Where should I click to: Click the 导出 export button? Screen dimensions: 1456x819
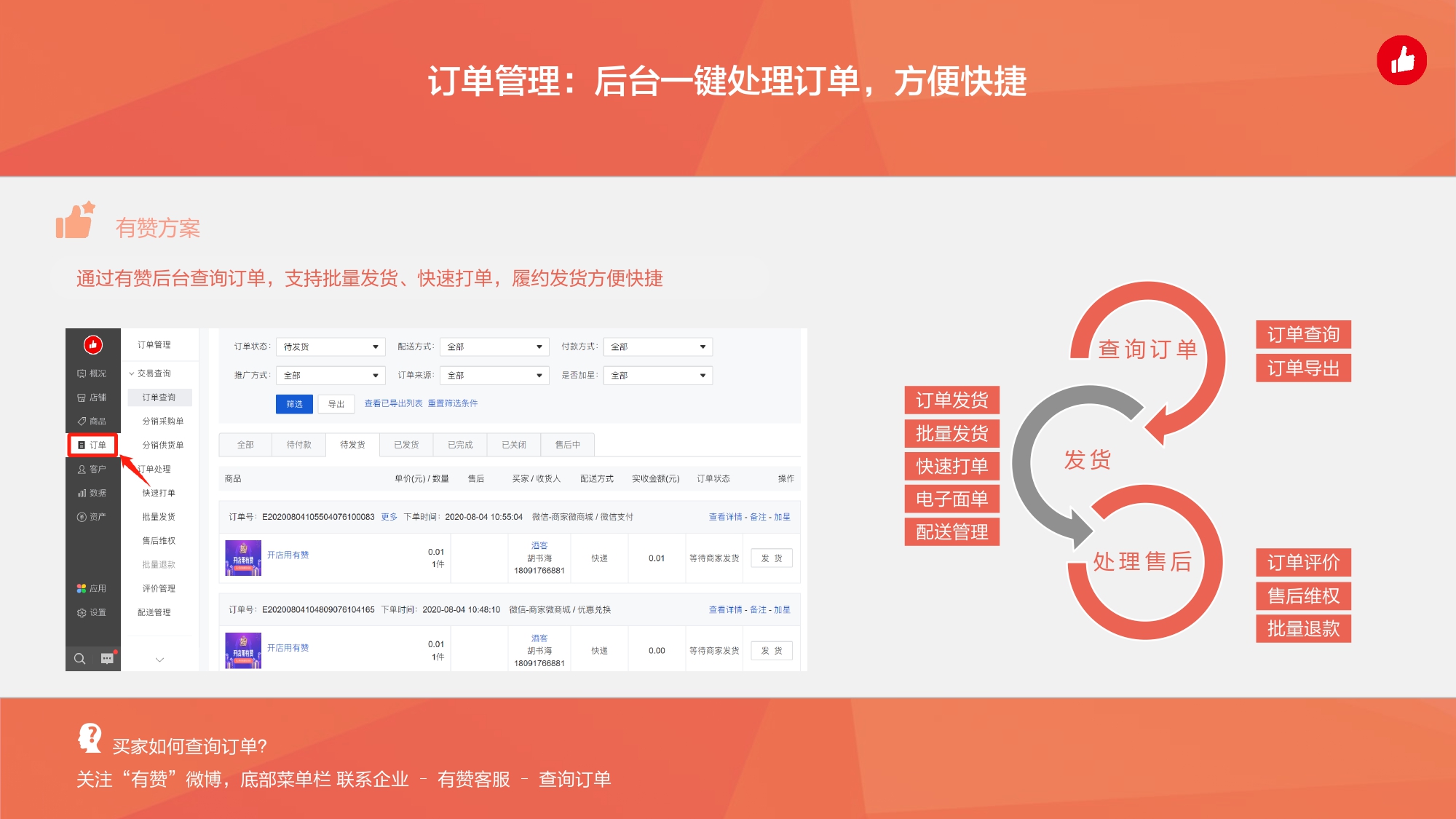336,404
